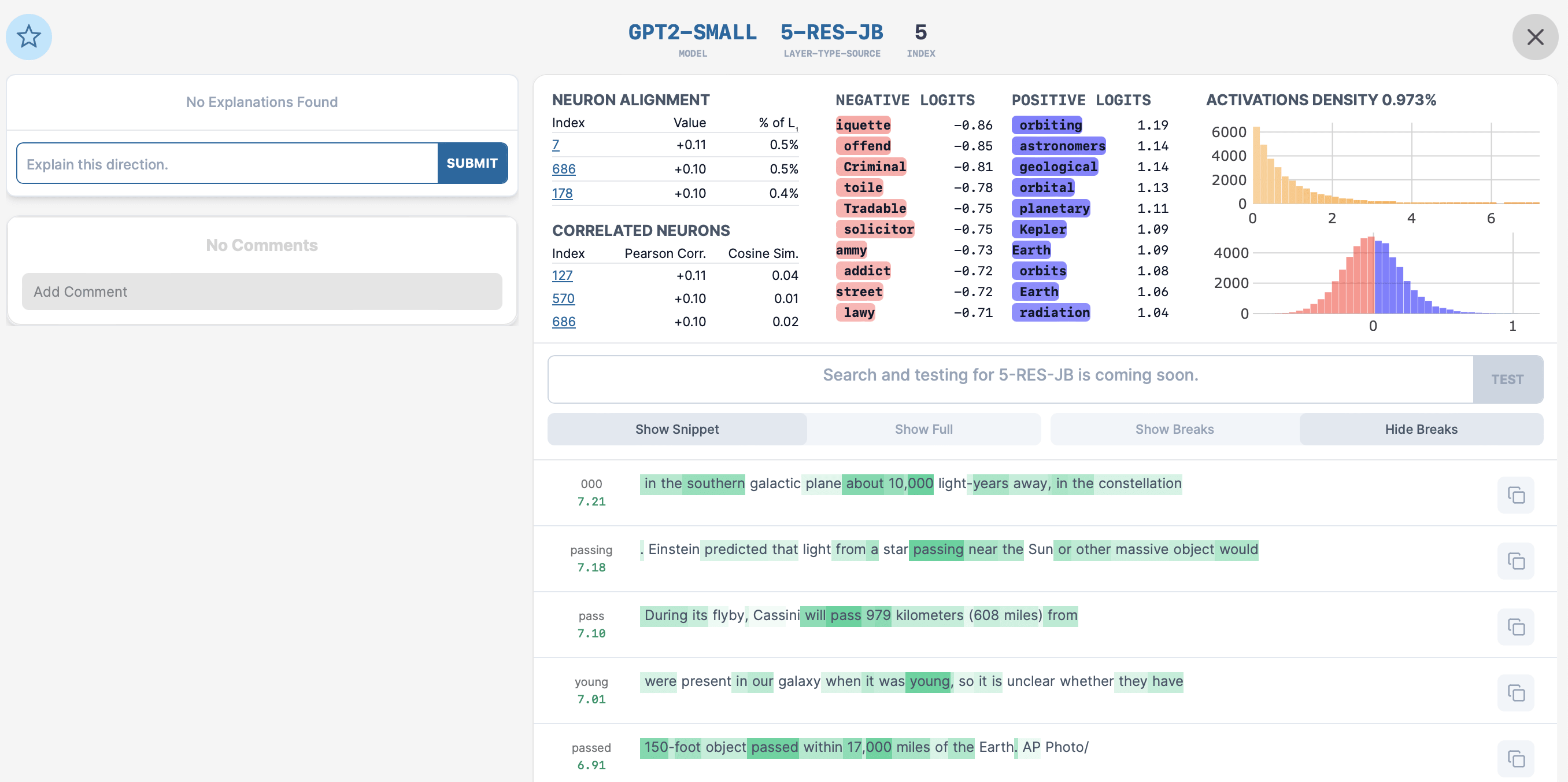Switch to Show Full text
The height and width of the screenshot is (782, 1568).
tap(923, 429)
